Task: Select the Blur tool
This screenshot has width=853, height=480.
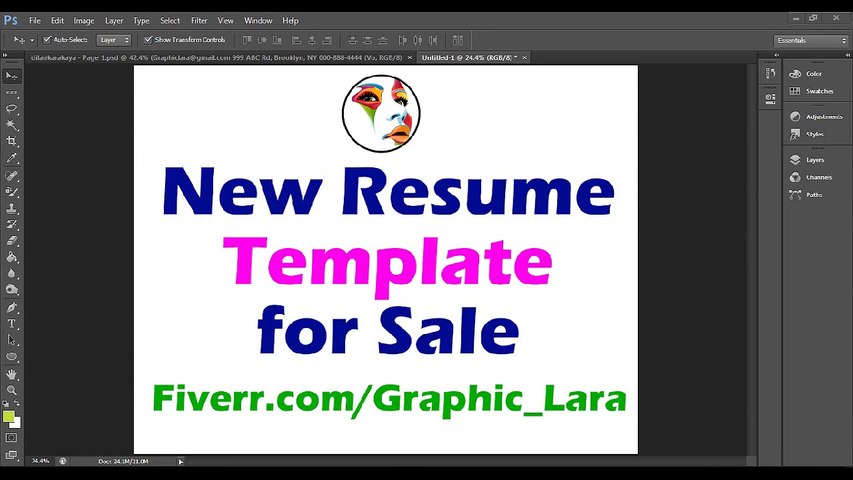Action: coord(11,273)
